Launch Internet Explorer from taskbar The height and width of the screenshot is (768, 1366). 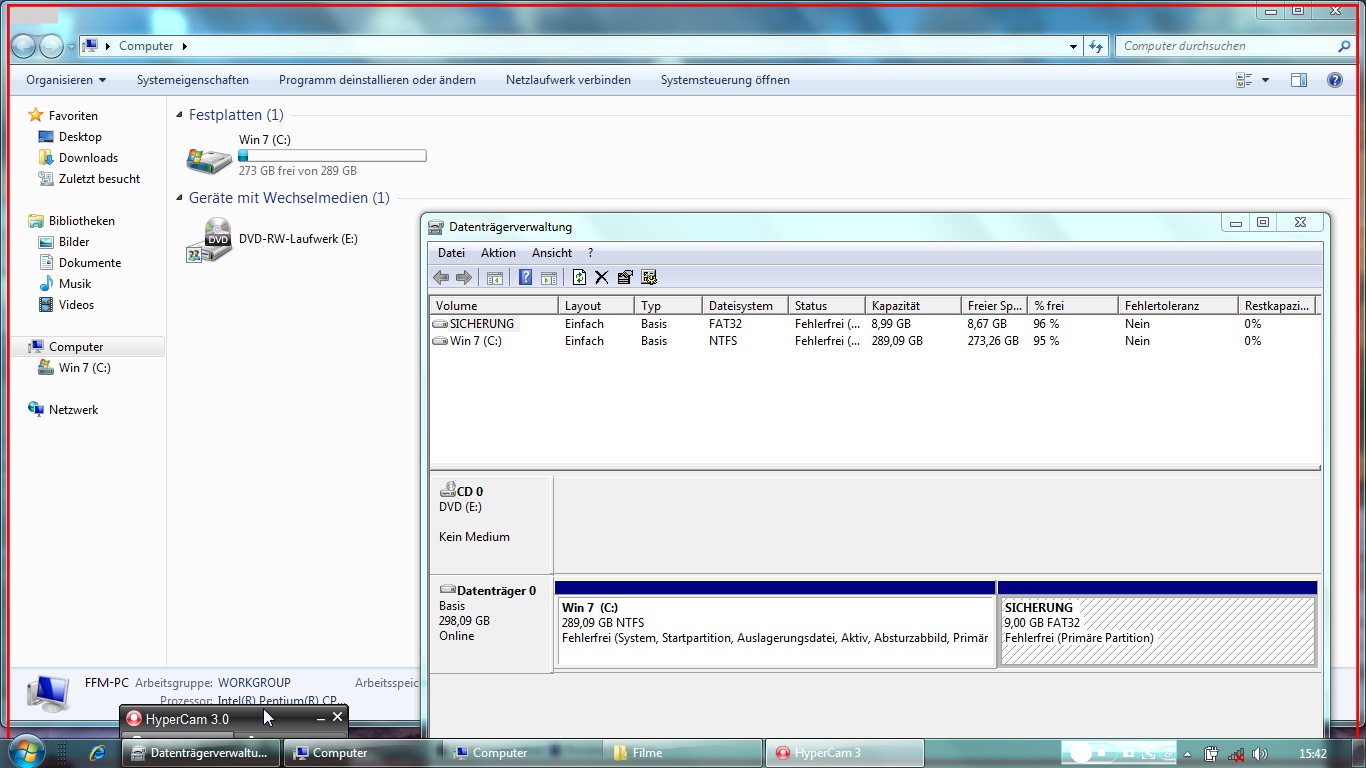pyautogui.click(x=97, y=753)
